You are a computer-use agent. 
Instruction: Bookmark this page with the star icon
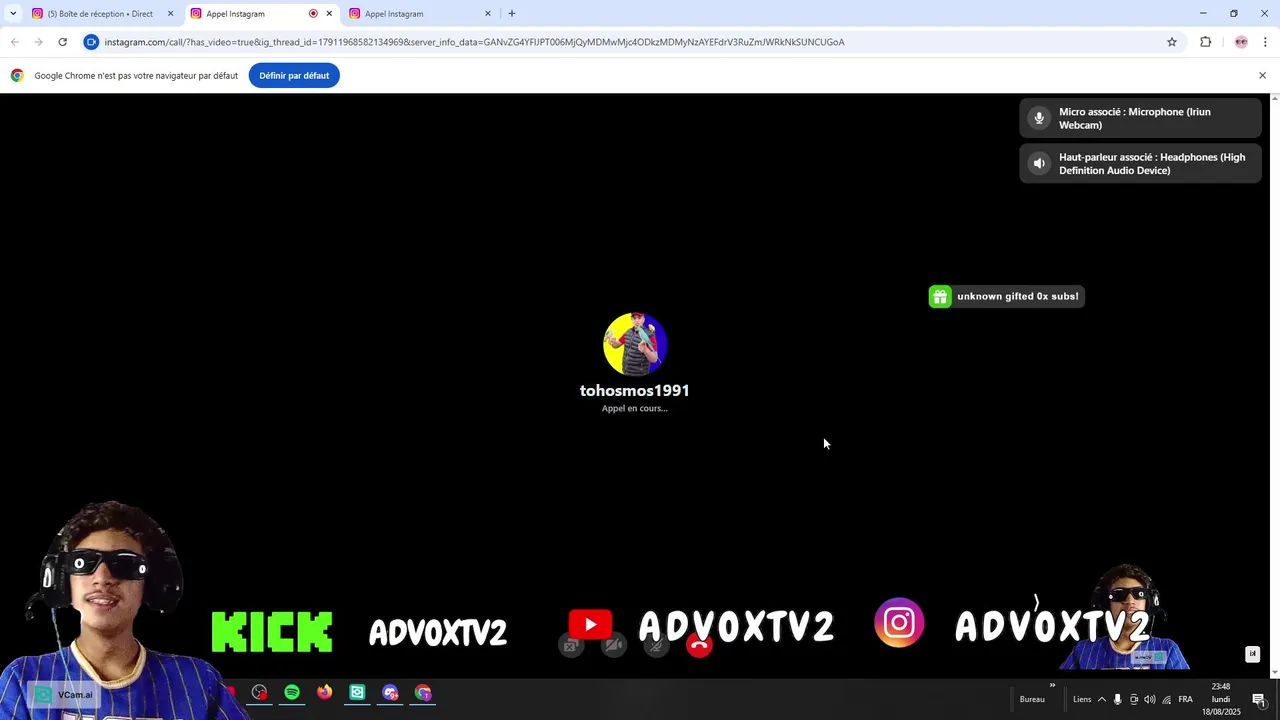tap(1172, 42)
